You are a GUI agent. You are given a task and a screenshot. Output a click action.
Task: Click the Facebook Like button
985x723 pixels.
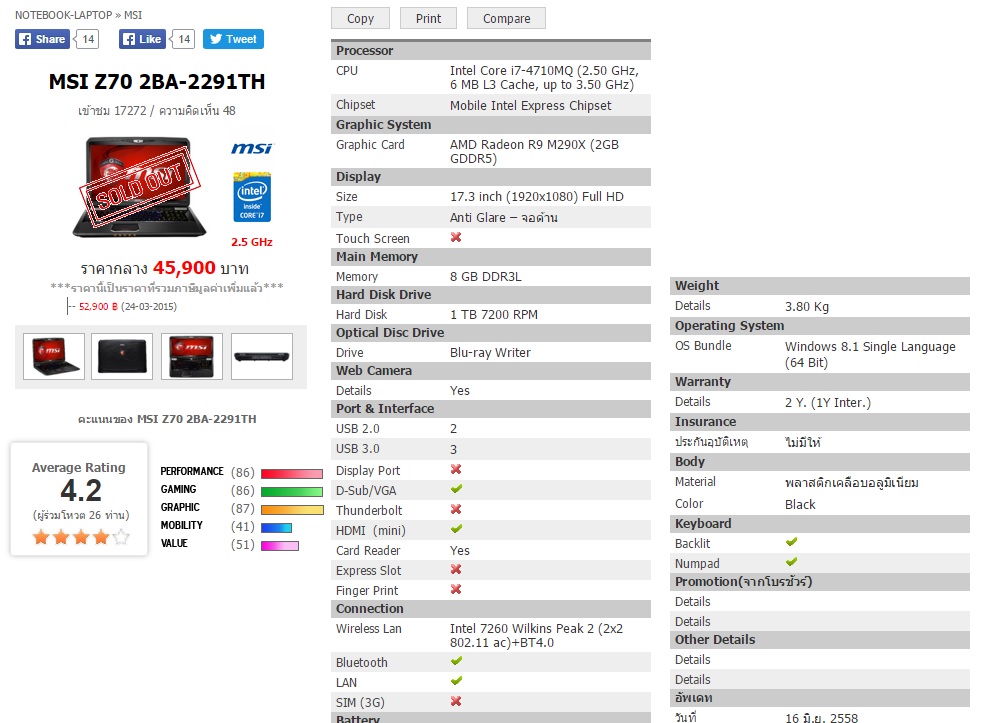(x=142, y=39)
